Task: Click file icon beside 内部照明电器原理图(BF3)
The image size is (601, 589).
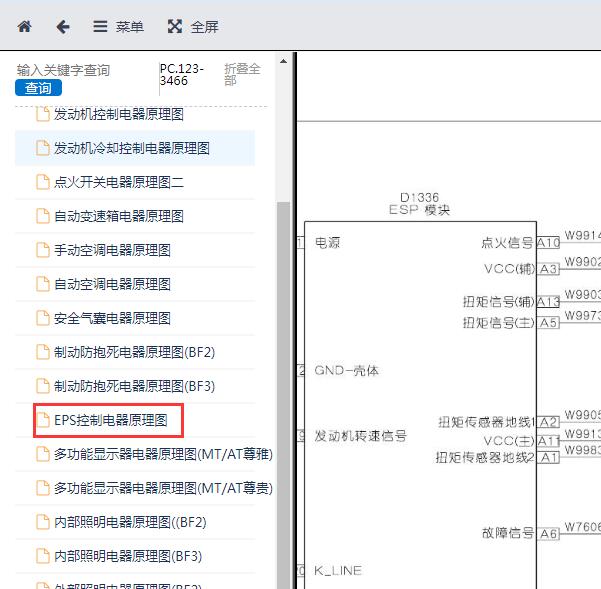Action: tap(43, 556)
